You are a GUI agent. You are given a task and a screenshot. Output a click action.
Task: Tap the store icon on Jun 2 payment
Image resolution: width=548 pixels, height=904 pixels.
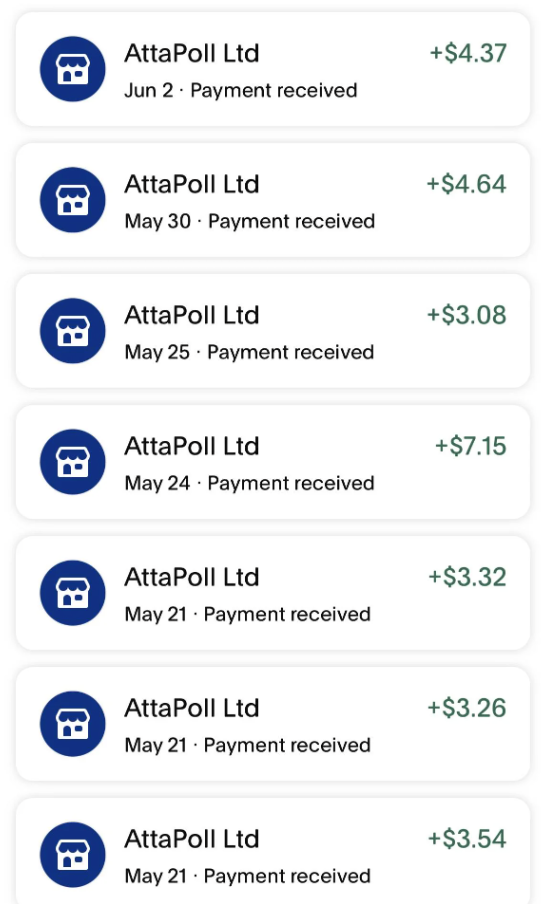73,69
